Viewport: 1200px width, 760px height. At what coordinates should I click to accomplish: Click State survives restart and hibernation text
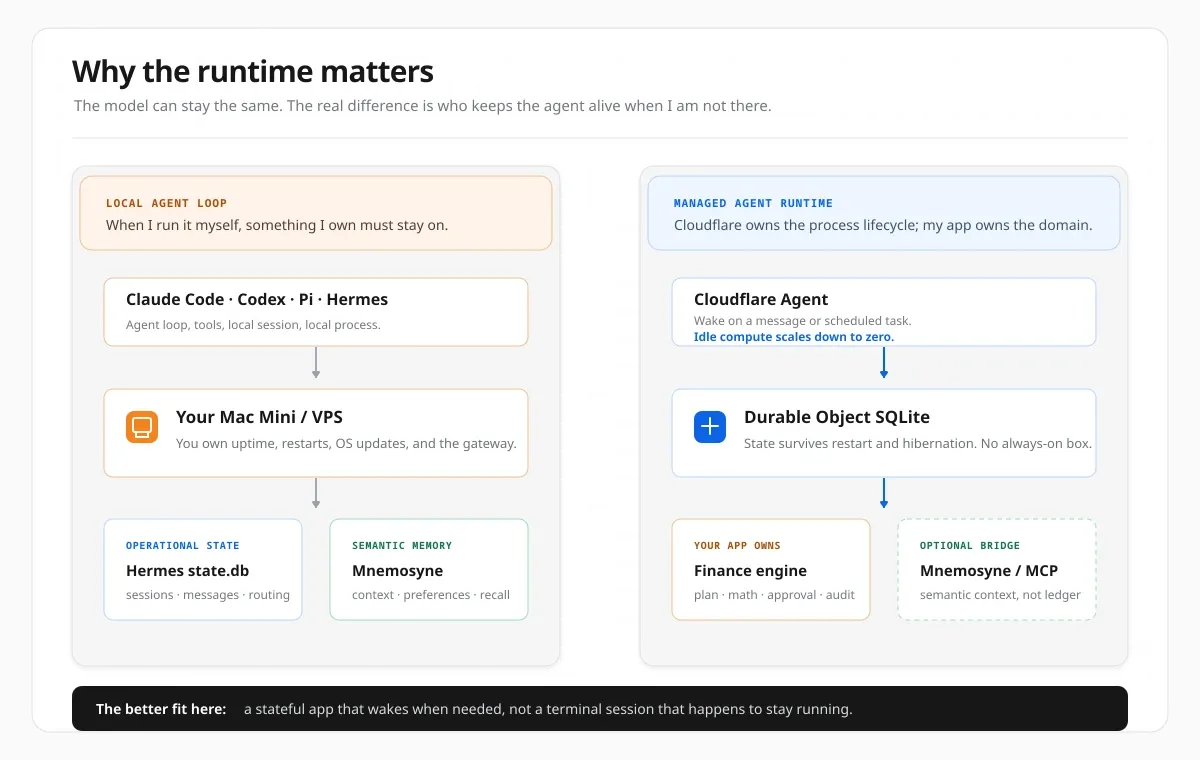tap(918, 443)
